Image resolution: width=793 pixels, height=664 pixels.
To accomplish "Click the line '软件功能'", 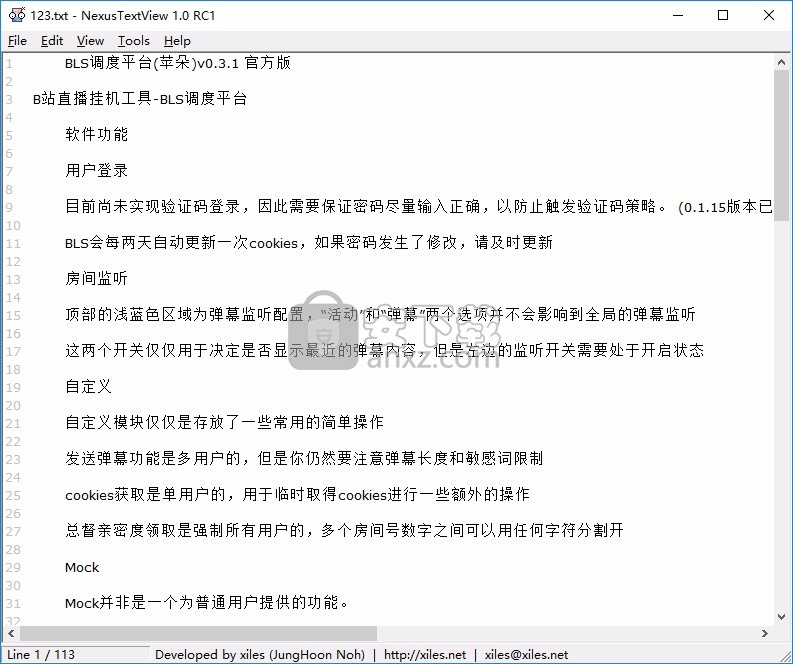I will (97, 135).
